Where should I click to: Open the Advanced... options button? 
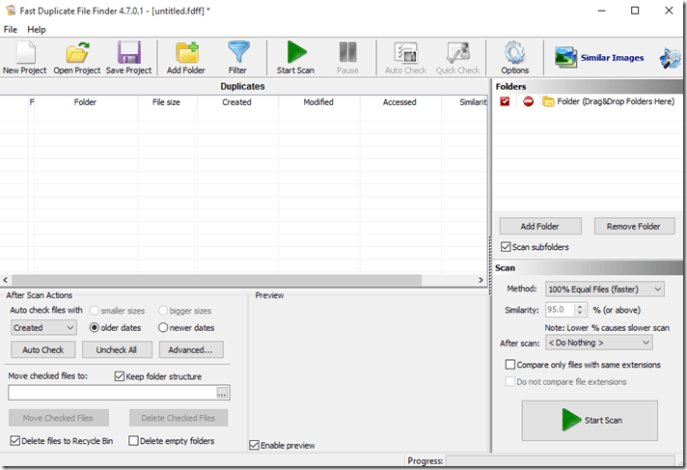coord(191,350)
